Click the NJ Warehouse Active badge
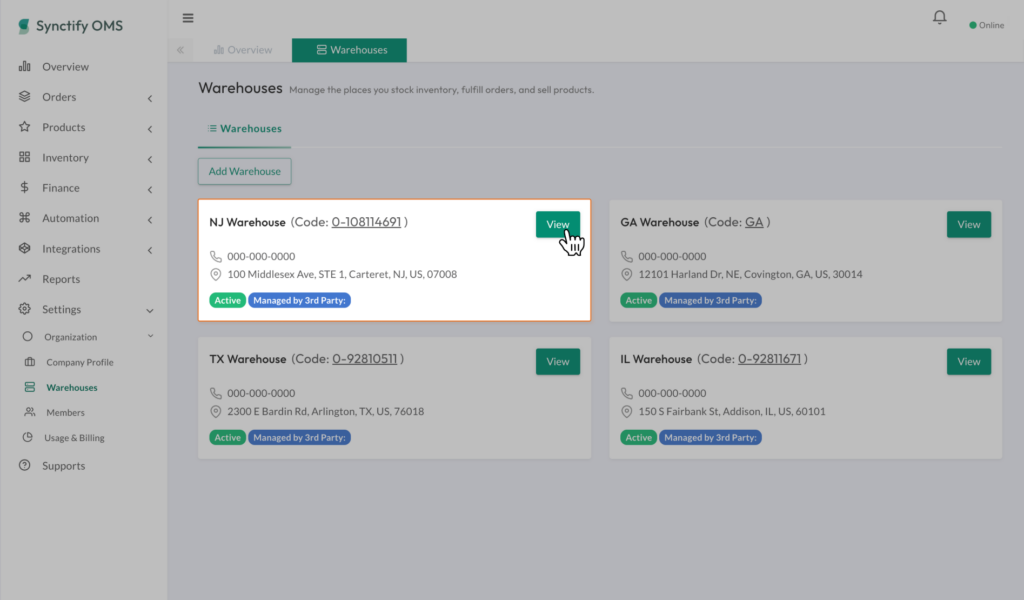 (227, 300)
